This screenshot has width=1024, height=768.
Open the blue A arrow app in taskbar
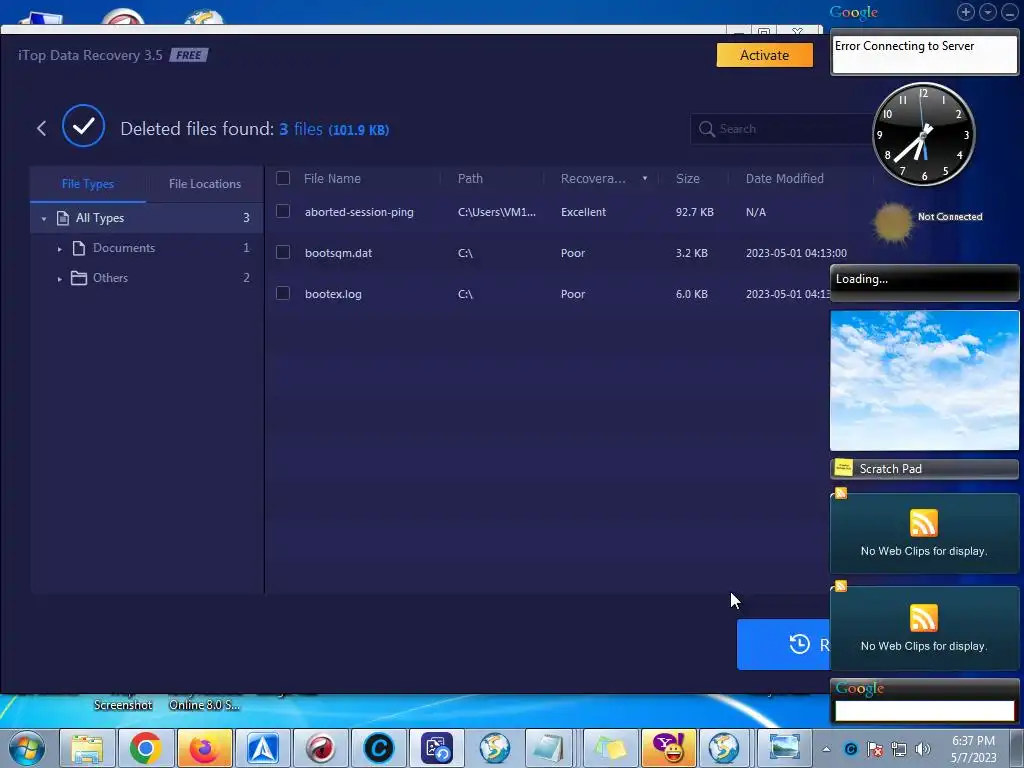pos(263,748)
